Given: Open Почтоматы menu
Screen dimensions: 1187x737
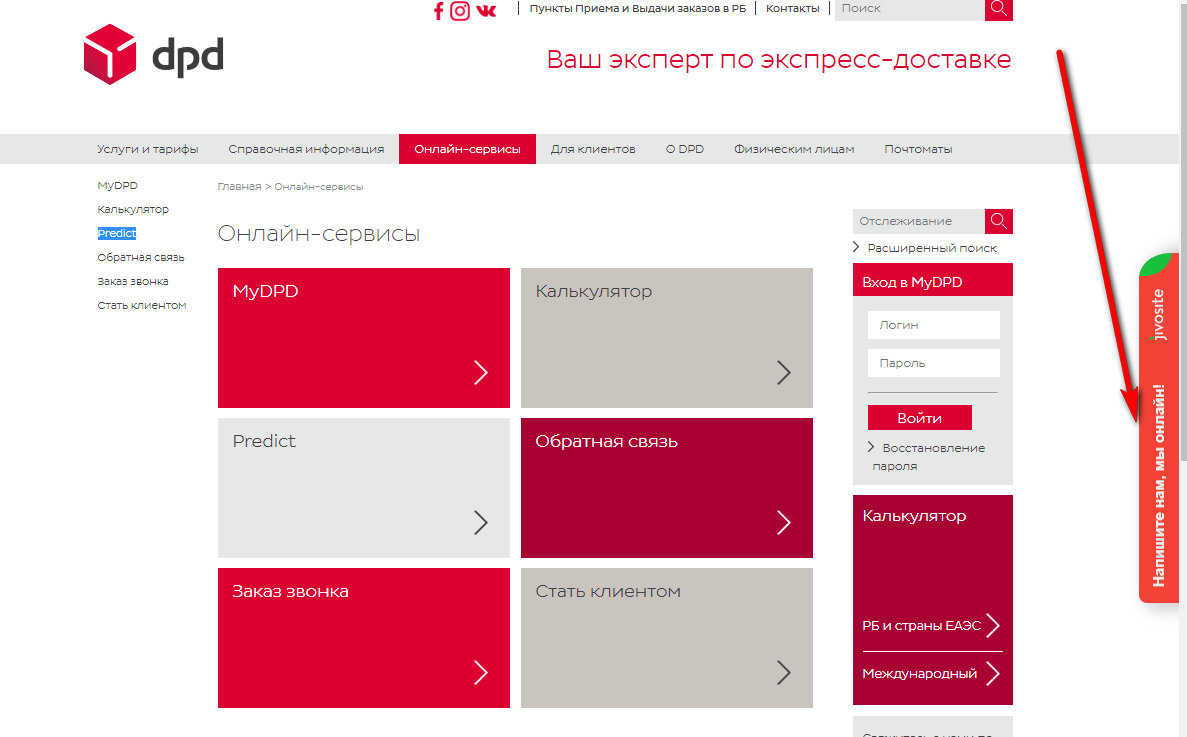Looking at the screenshot, I should [918, 149].
